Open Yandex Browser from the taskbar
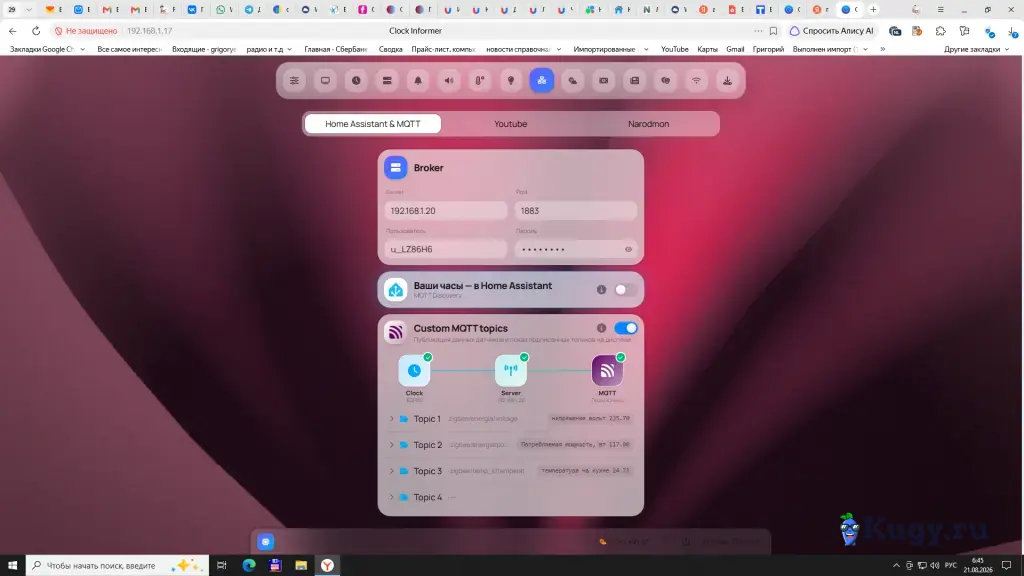Viewport: 1024px width, 576px height. coord(327,565)
